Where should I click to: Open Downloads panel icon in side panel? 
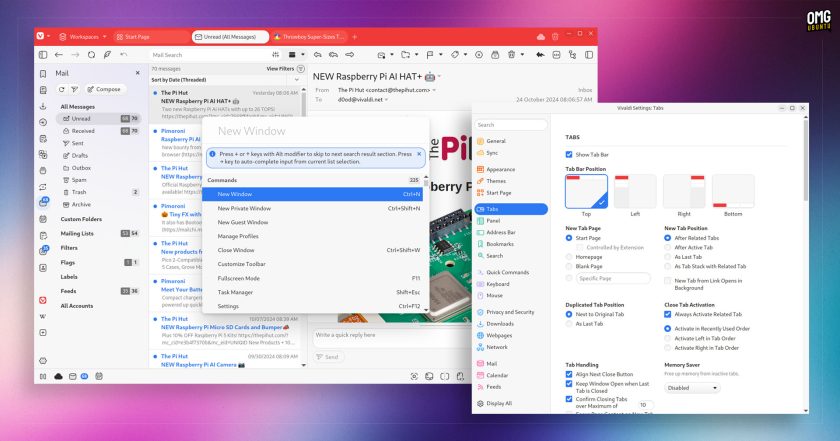(43, 106)
